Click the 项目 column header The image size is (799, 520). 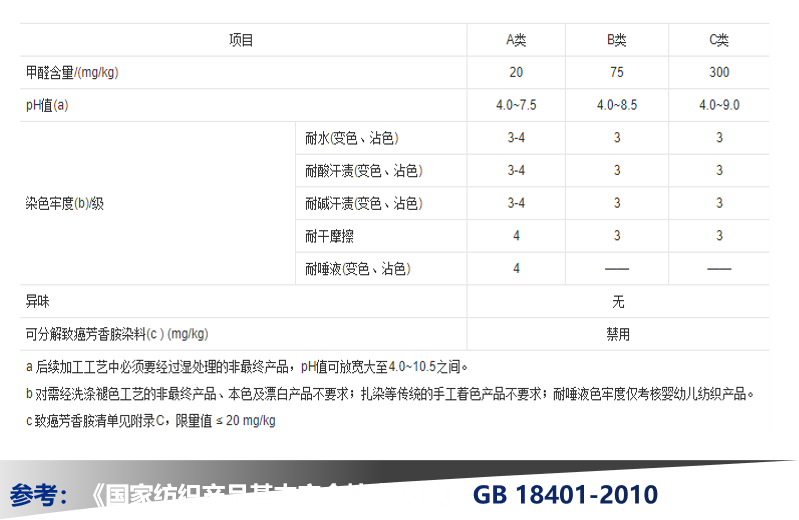coord(241,40)
